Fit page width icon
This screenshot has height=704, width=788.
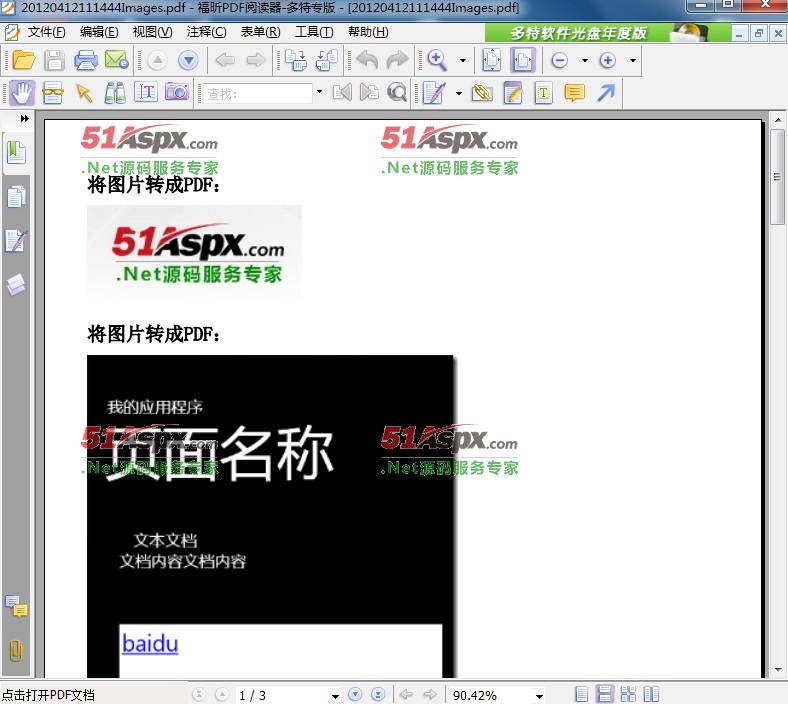[523, 60]
